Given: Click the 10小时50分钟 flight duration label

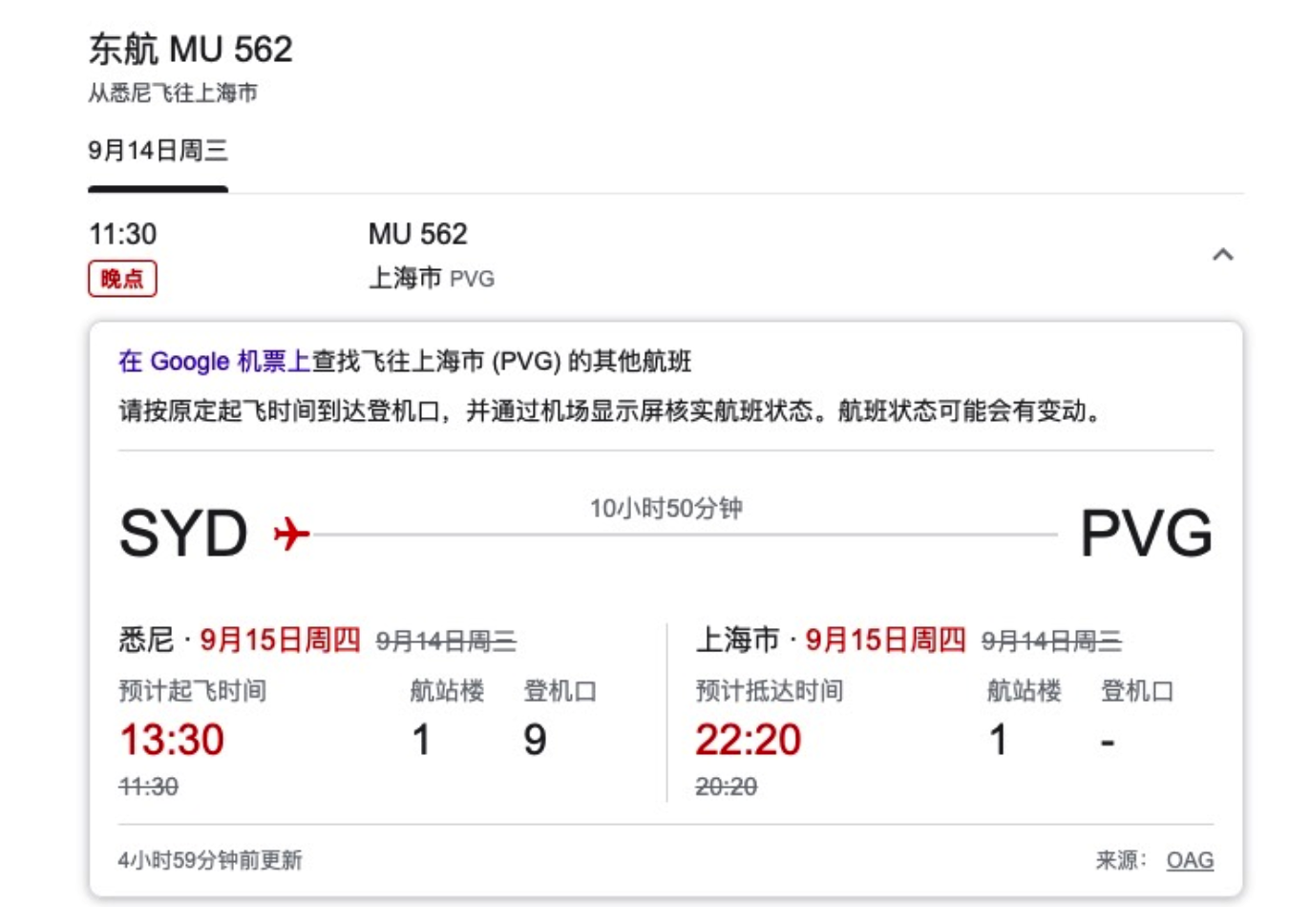Looking at the screenshot, I should [x=666, y=508].
